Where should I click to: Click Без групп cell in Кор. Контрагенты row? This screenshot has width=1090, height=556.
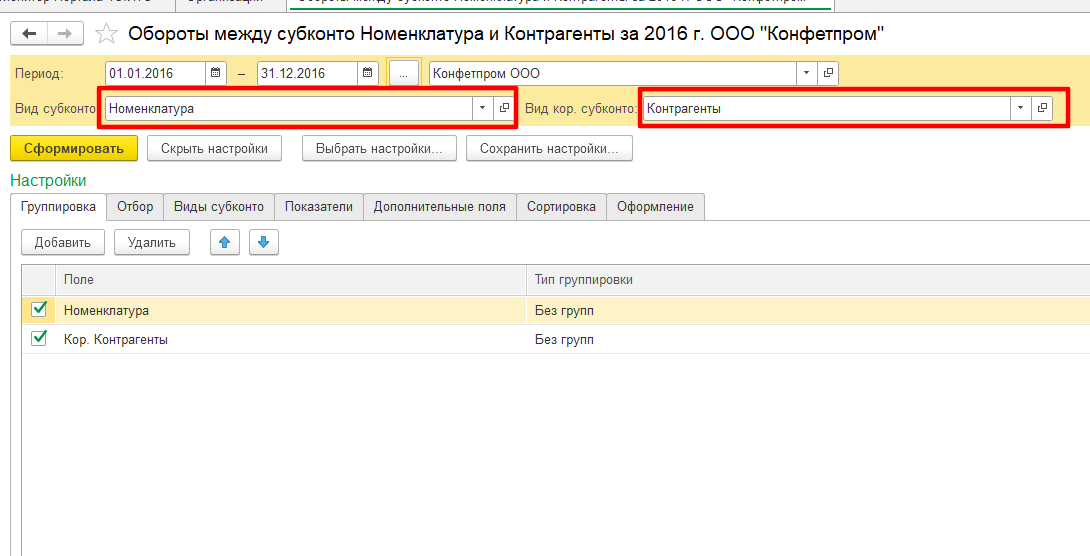pos(808,339)
